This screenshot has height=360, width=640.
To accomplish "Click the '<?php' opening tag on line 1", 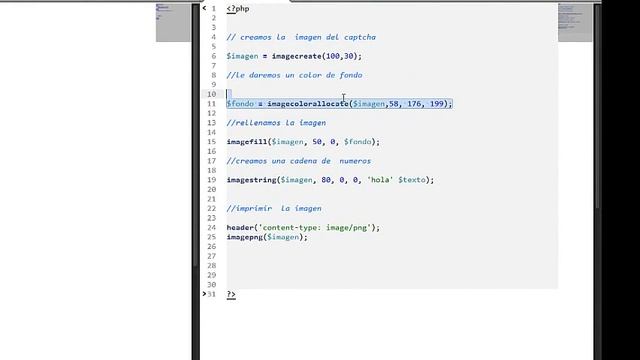I will (238, 9).
